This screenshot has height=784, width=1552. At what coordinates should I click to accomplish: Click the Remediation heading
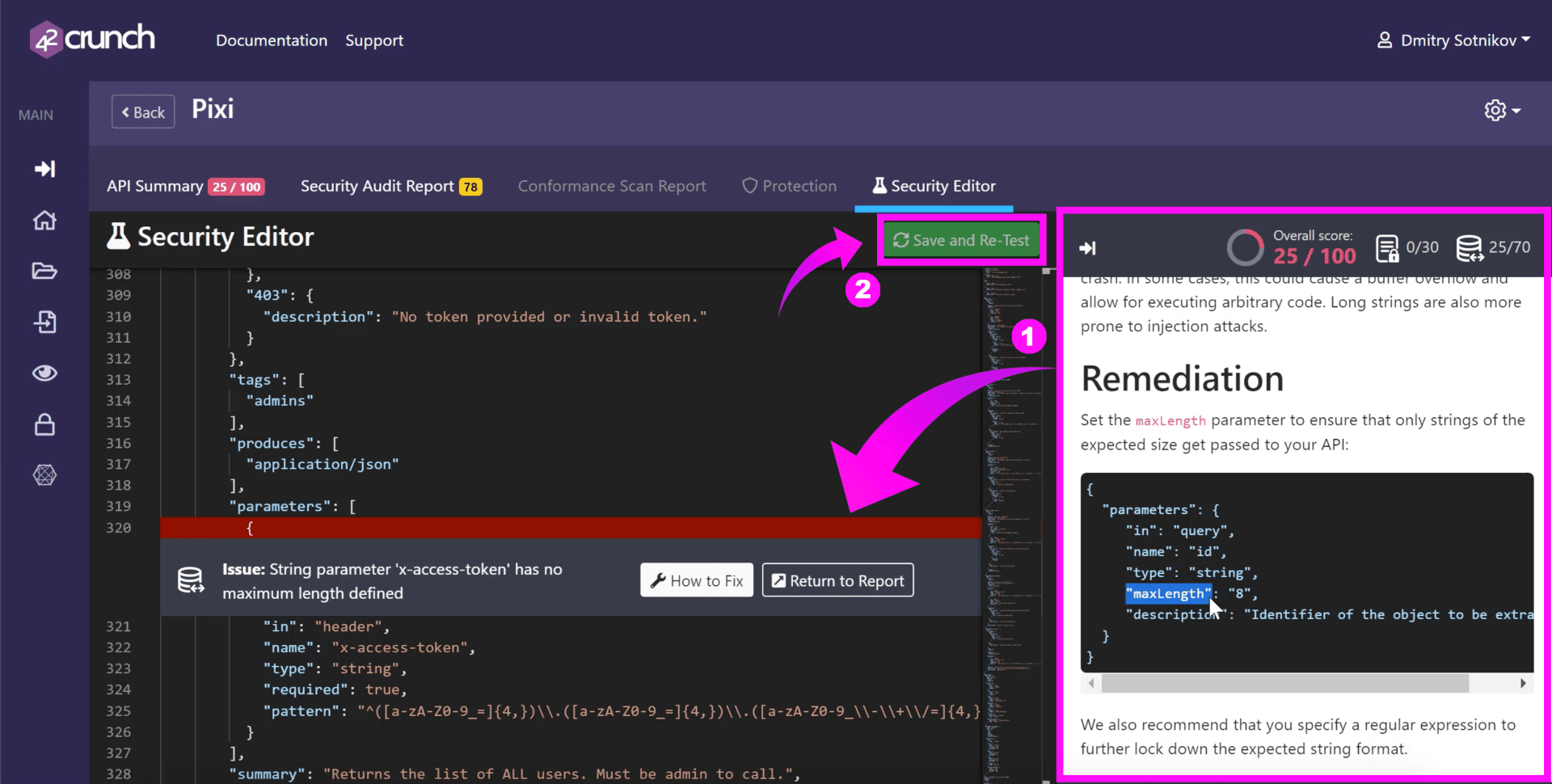coord(1182,379)
